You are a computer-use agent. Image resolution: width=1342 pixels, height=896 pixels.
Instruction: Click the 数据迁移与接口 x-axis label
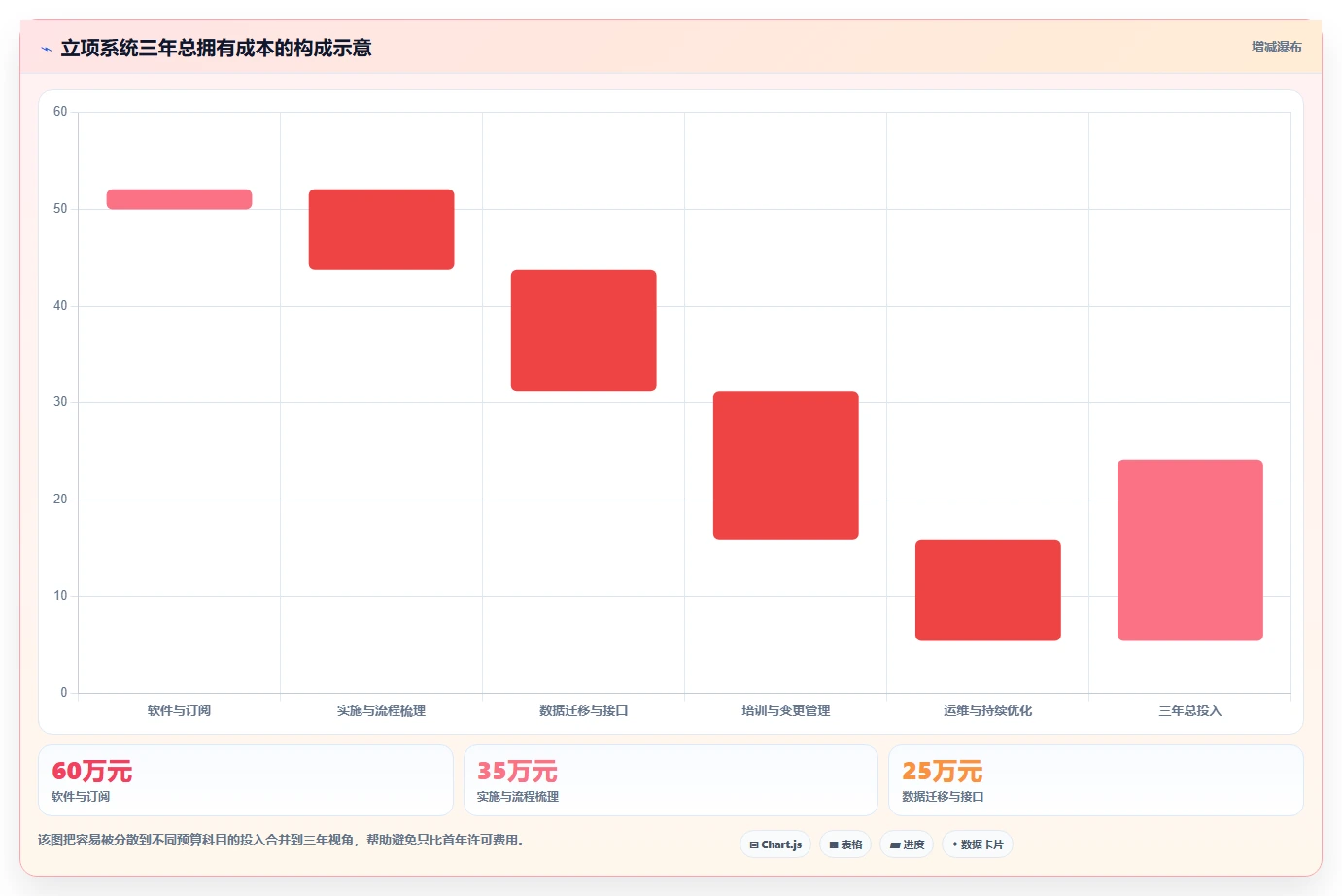[583, 710]
